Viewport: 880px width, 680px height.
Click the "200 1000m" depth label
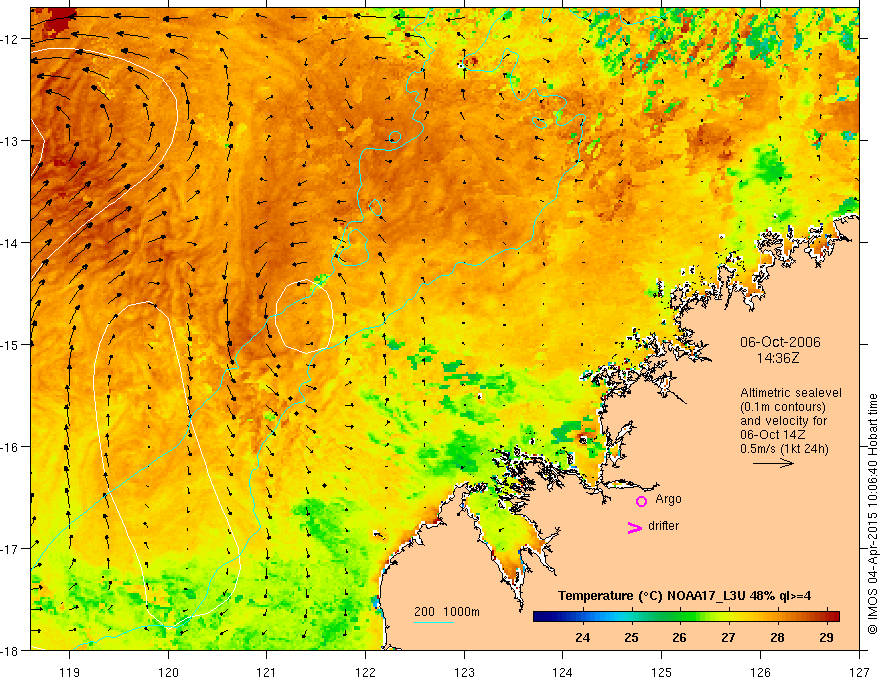pyautogui.click(x=447, y=612)
